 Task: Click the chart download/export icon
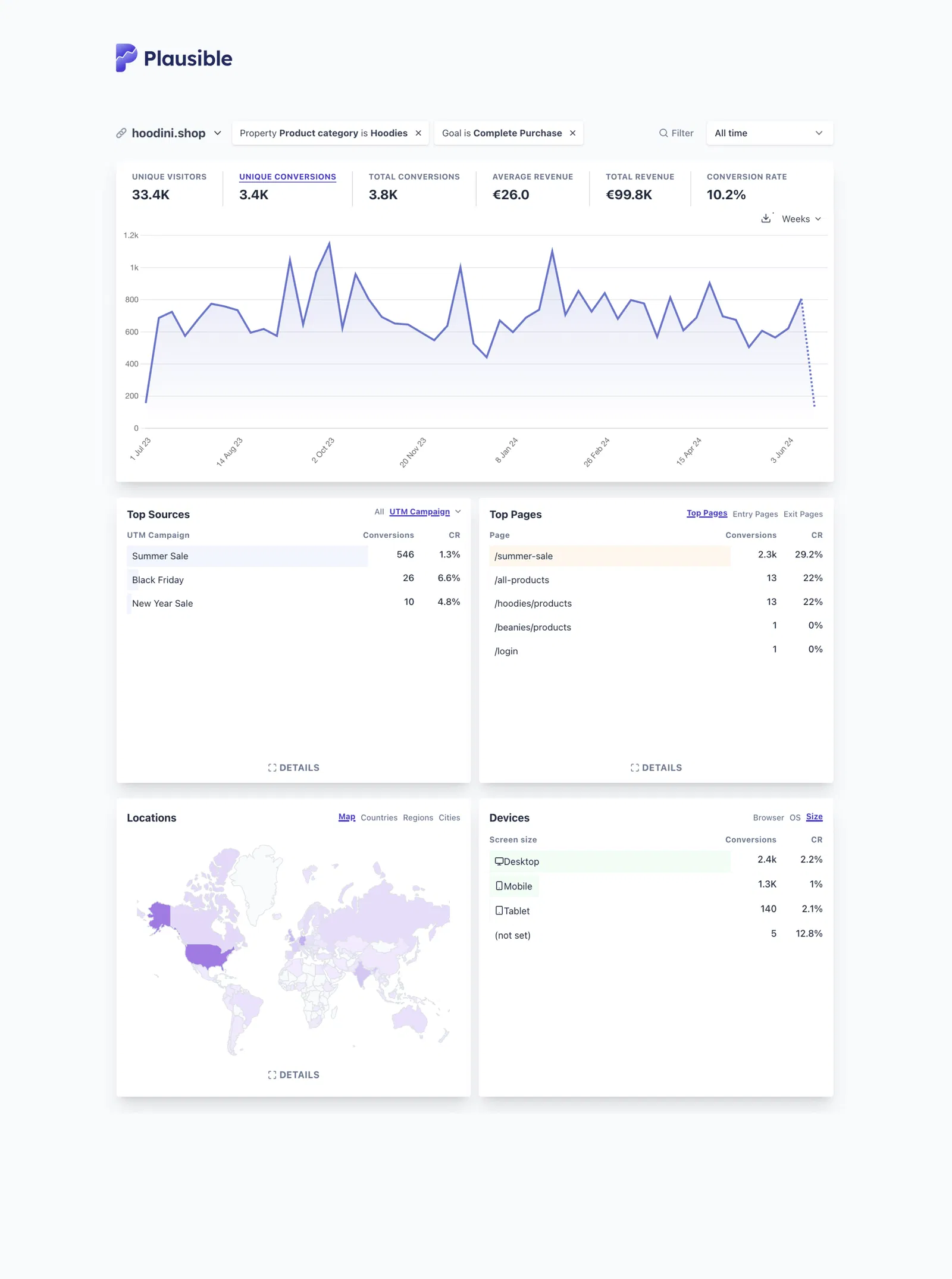point(765,218)
